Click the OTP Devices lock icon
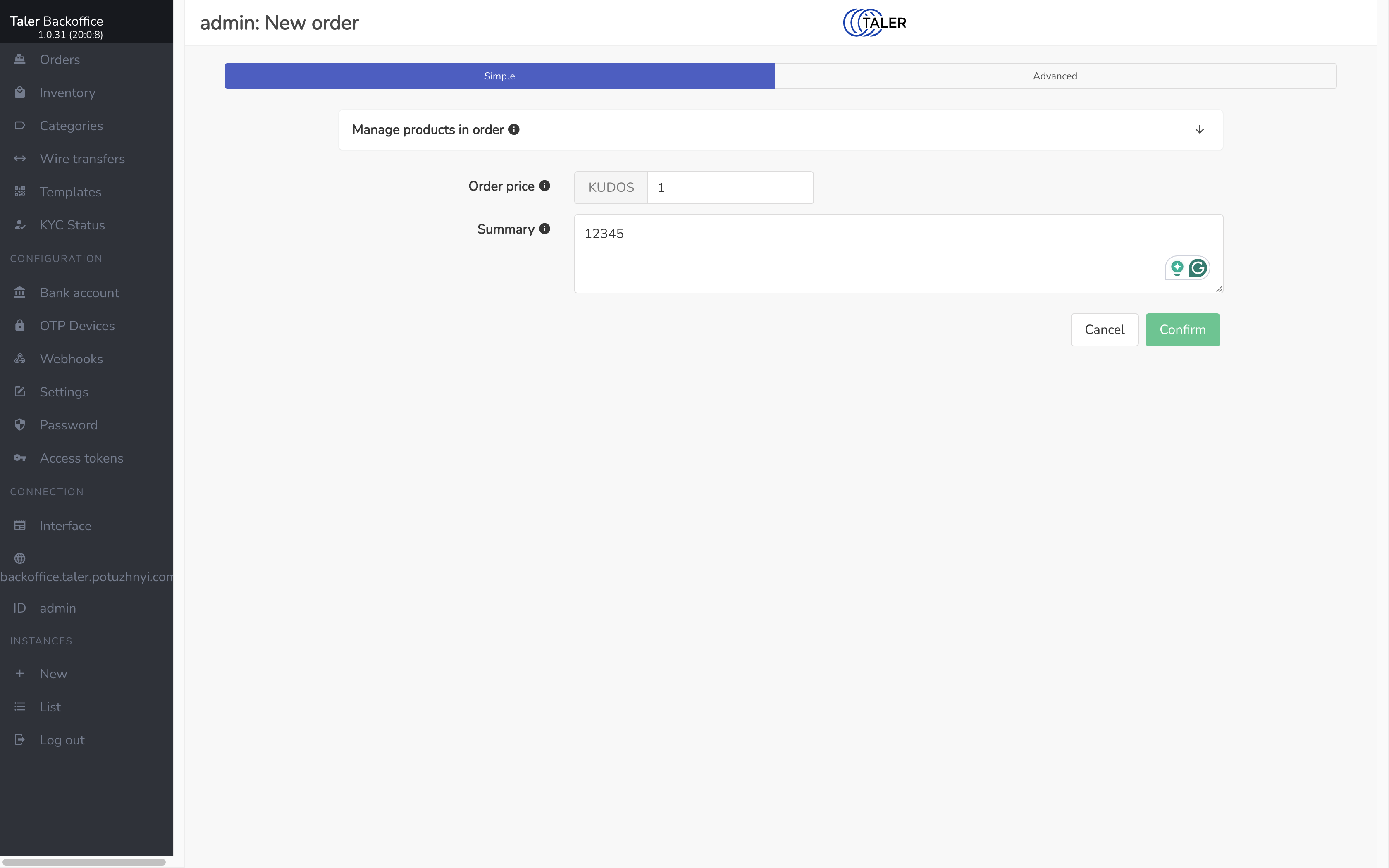This screenshot has width=1389, height=868. point(20,326)
